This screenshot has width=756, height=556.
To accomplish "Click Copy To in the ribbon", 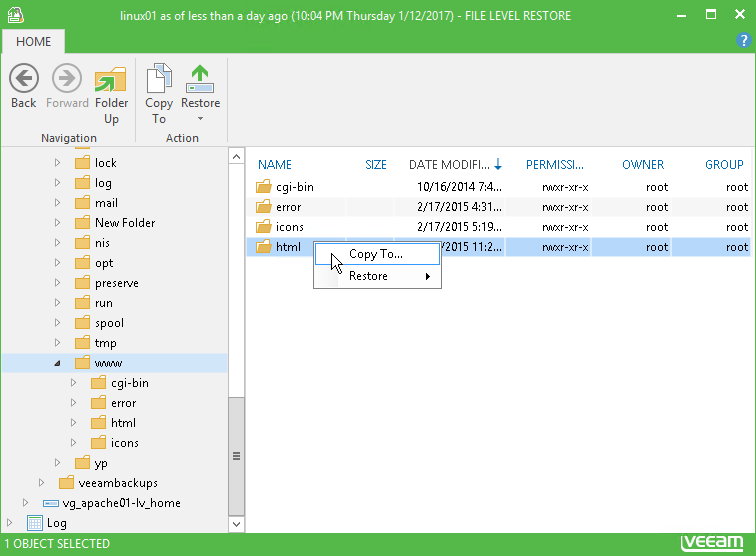I will tap(159, 95).
